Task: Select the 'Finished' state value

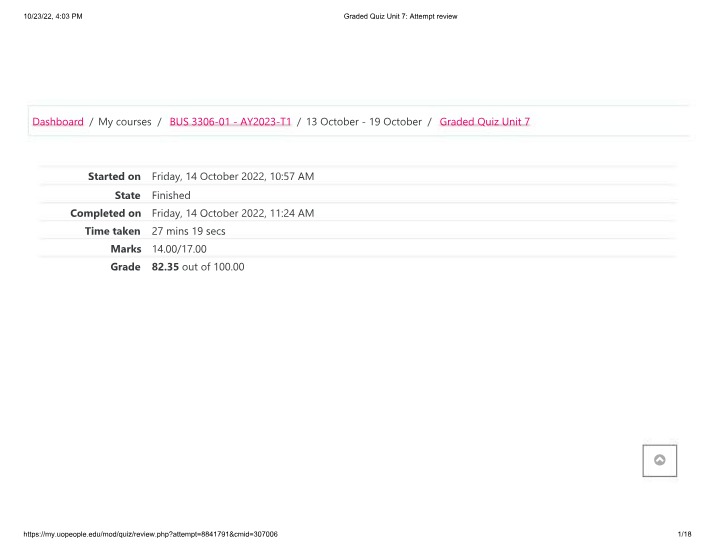Action: coord(171,195)
